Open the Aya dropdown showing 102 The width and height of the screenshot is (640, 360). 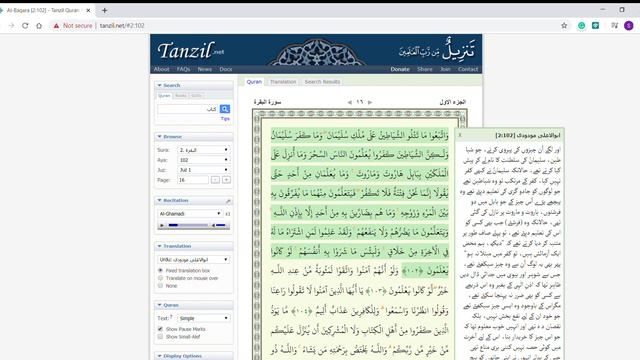point(204,160)
